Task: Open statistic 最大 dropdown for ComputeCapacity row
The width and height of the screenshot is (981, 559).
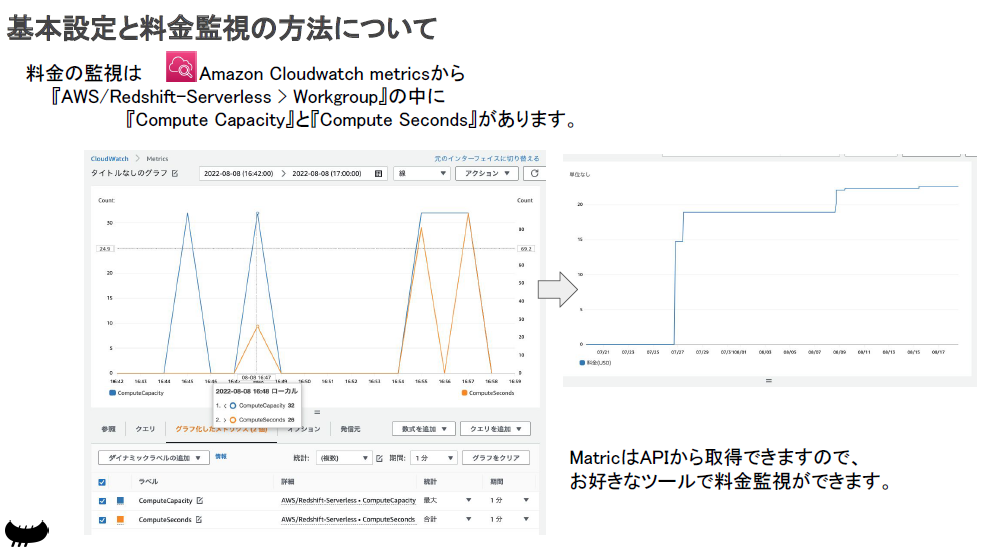Action: point(468,500)
